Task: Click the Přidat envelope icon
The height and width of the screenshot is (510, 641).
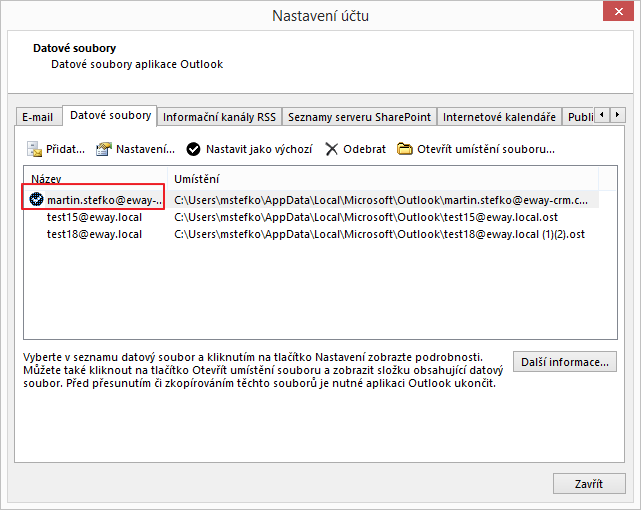Action: [x=34, y=149]
